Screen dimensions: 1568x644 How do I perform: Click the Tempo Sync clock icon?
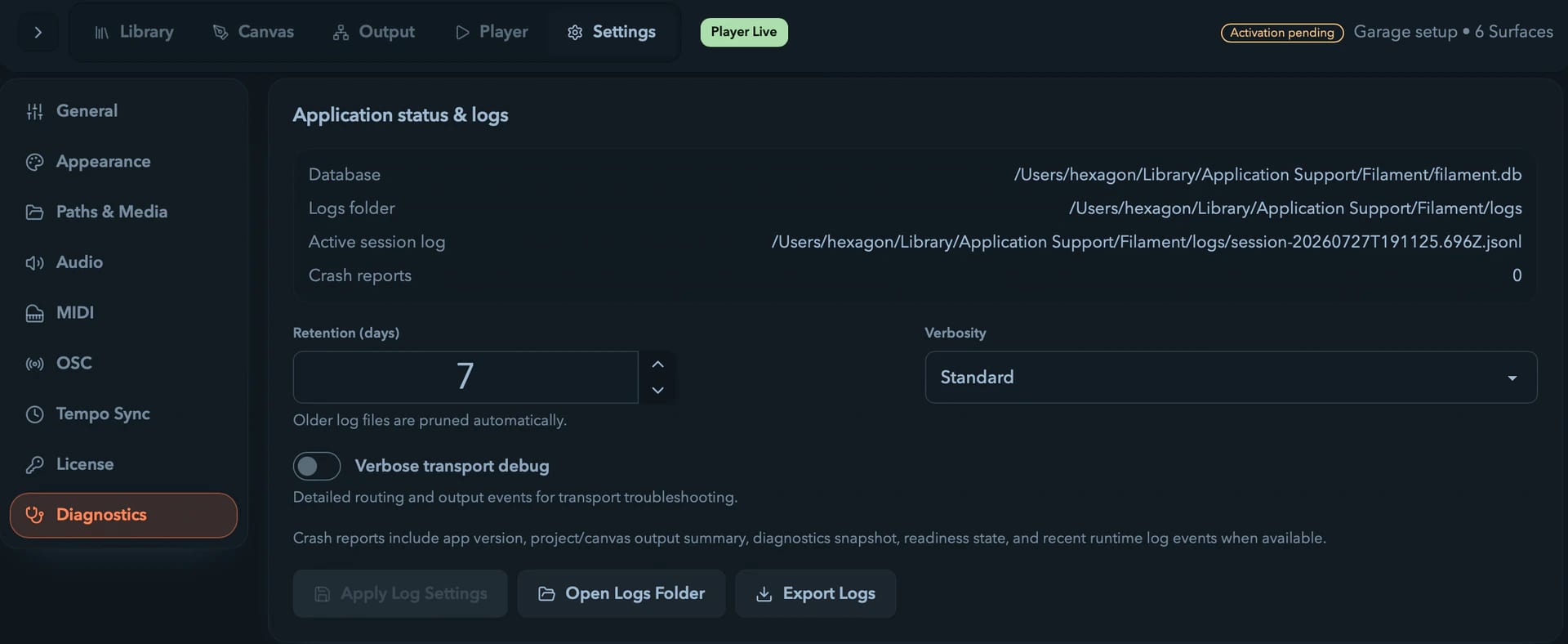[x=34, y=414]
